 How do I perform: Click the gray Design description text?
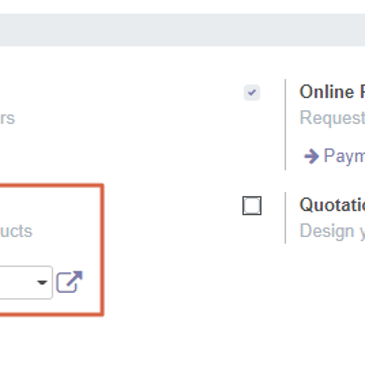(332, 231)
